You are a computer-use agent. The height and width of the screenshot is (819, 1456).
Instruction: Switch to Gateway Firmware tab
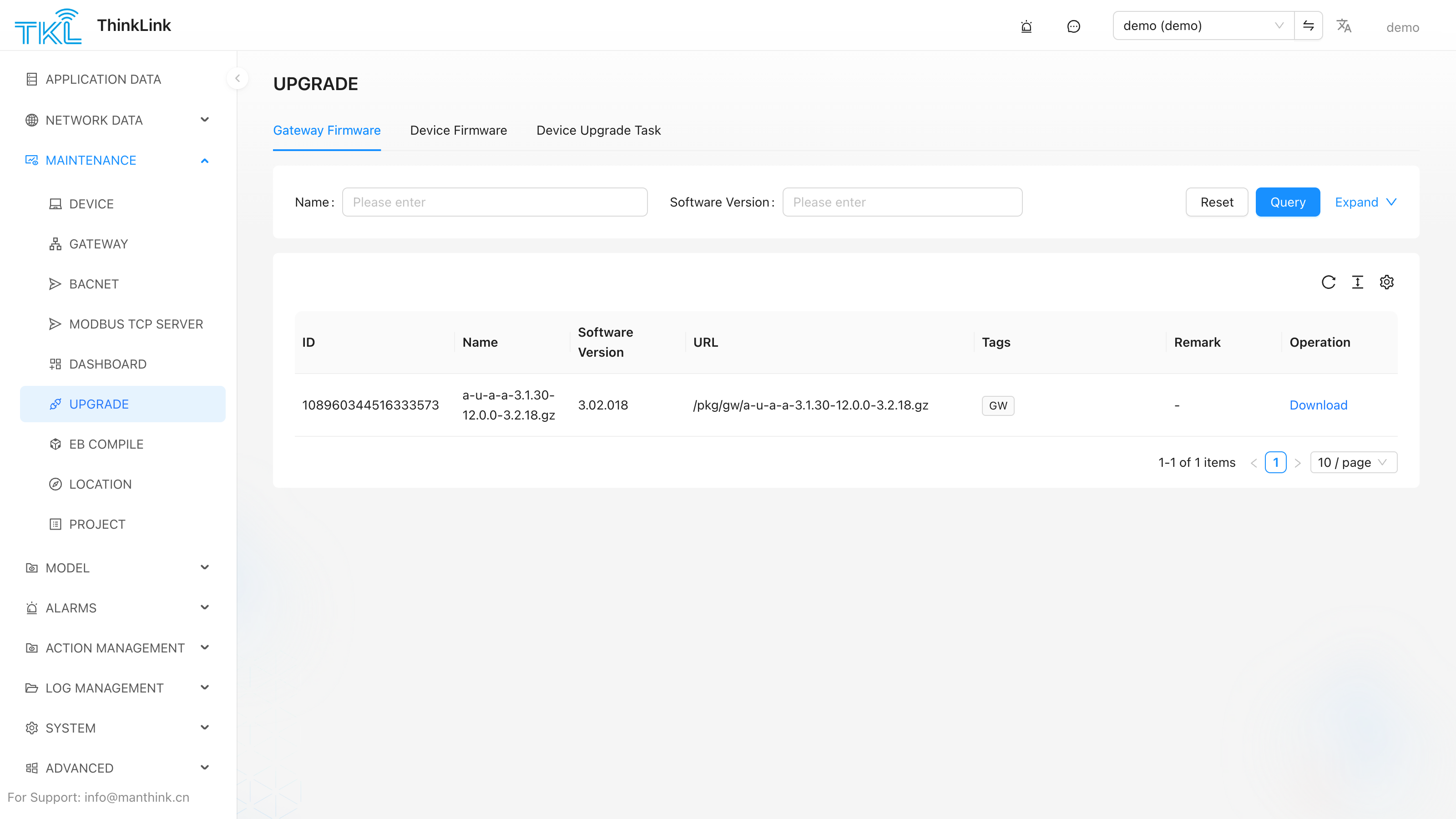tap(327, 131)
